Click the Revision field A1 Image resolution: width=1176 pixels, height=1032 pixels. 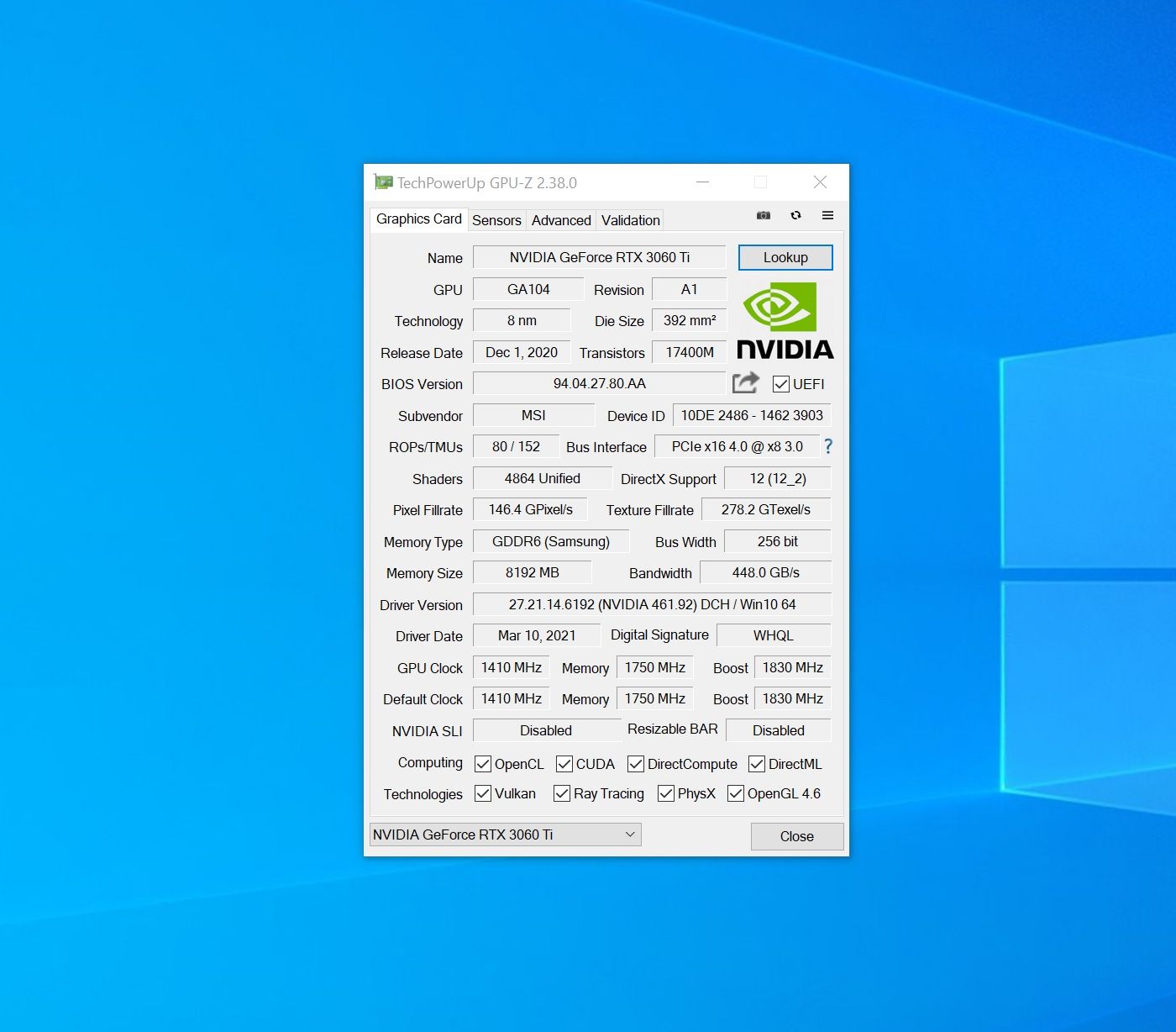pos(689,289)
